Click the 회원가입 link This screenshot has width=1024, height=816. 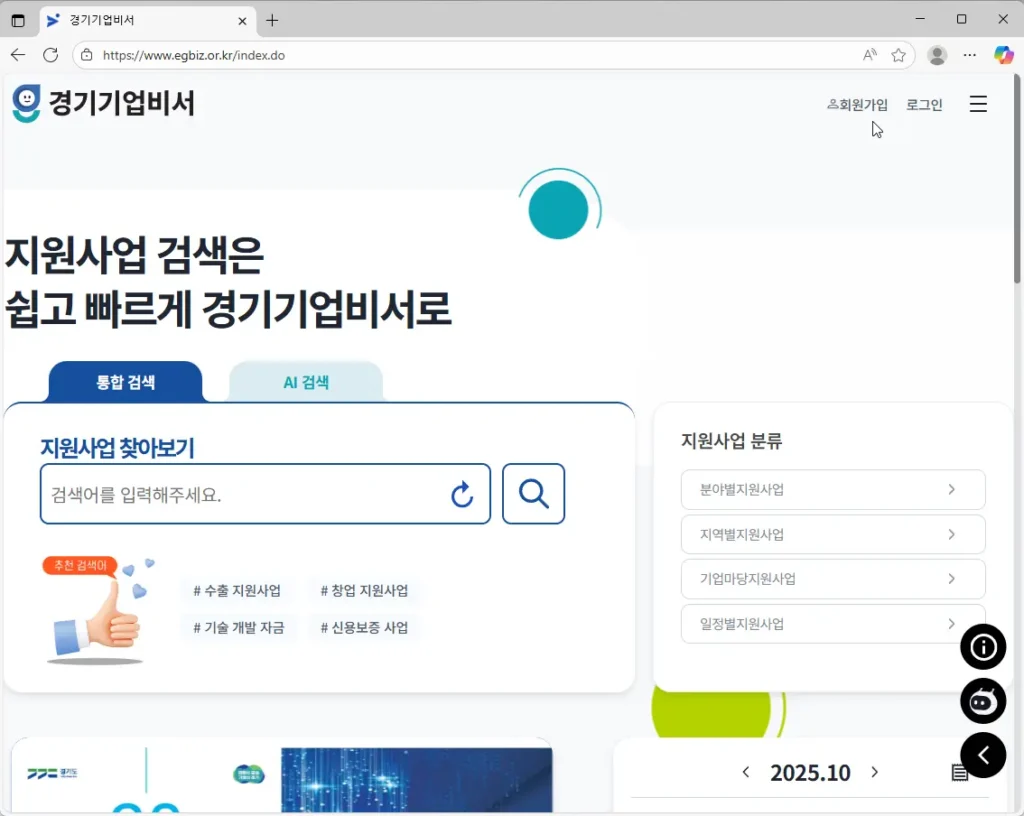click(858, 104)
